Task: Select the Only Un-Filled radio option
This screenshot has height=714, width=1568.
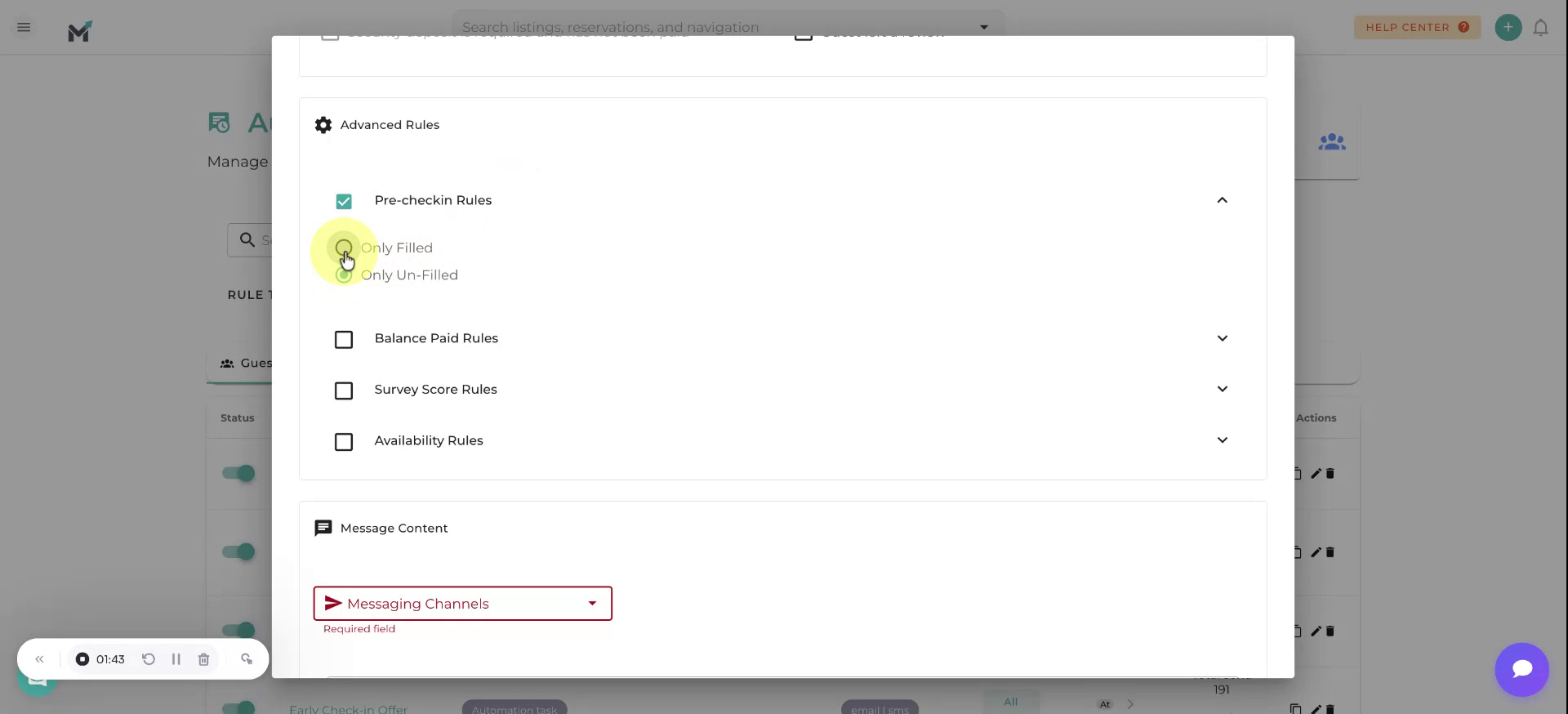Action: pos(344,275)
